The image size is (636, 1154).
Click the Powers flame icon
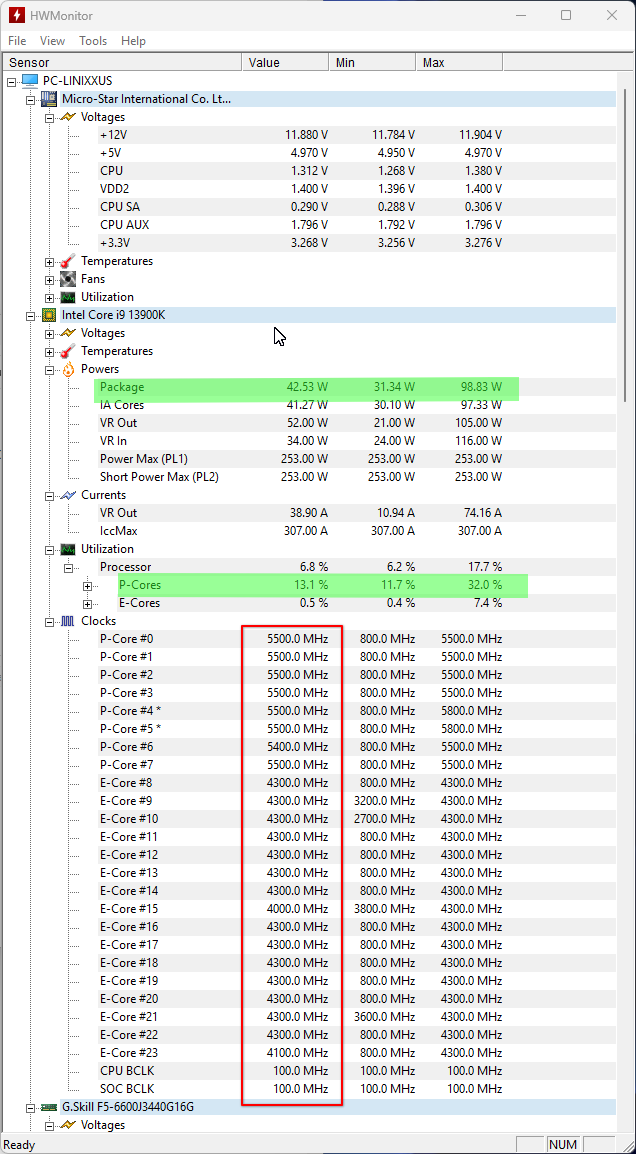pyautogui.click(x=68, y=369)
